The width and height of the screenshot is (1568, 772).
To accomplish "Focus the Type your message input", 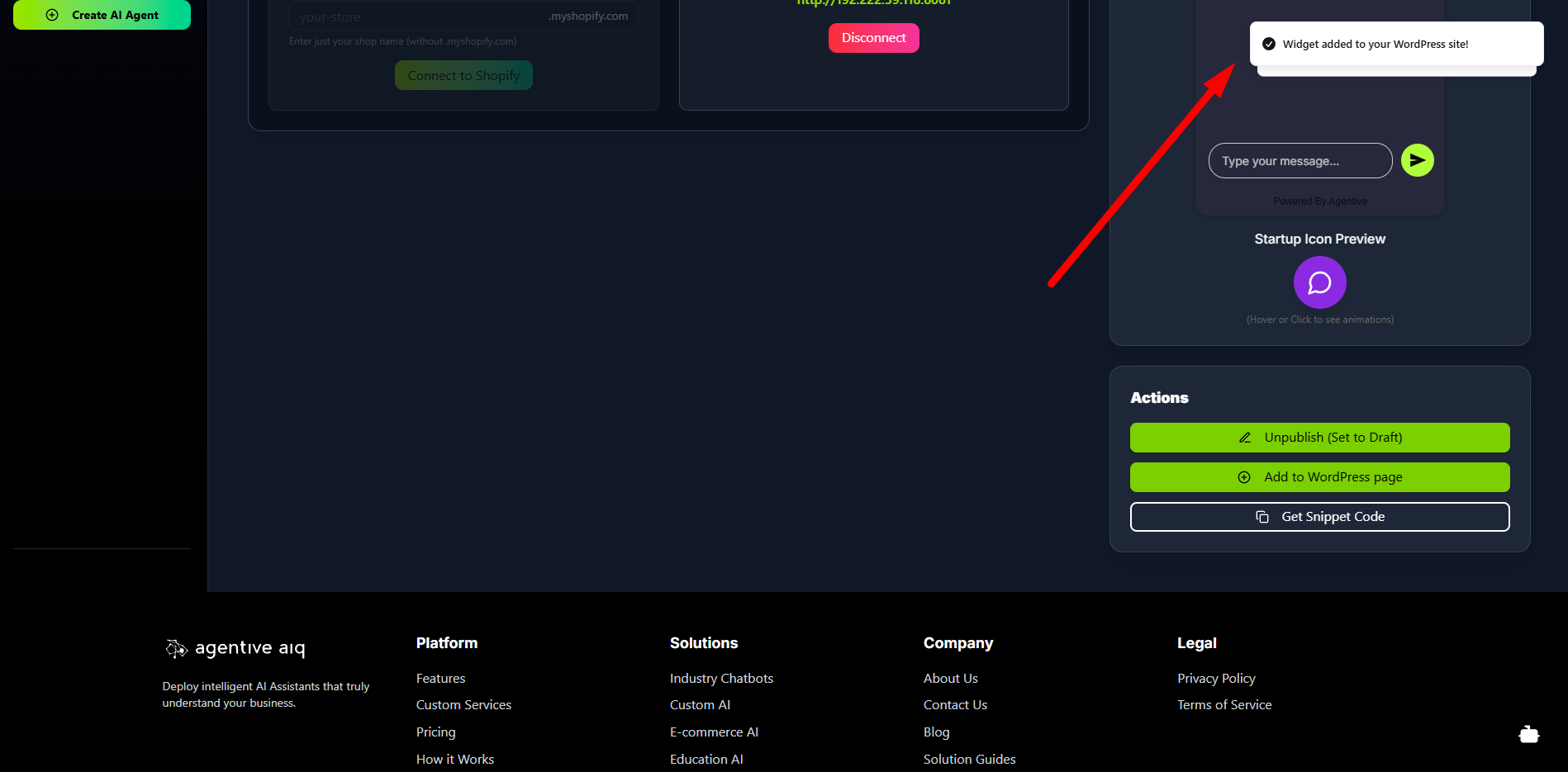I will (x=1300, y=161).
